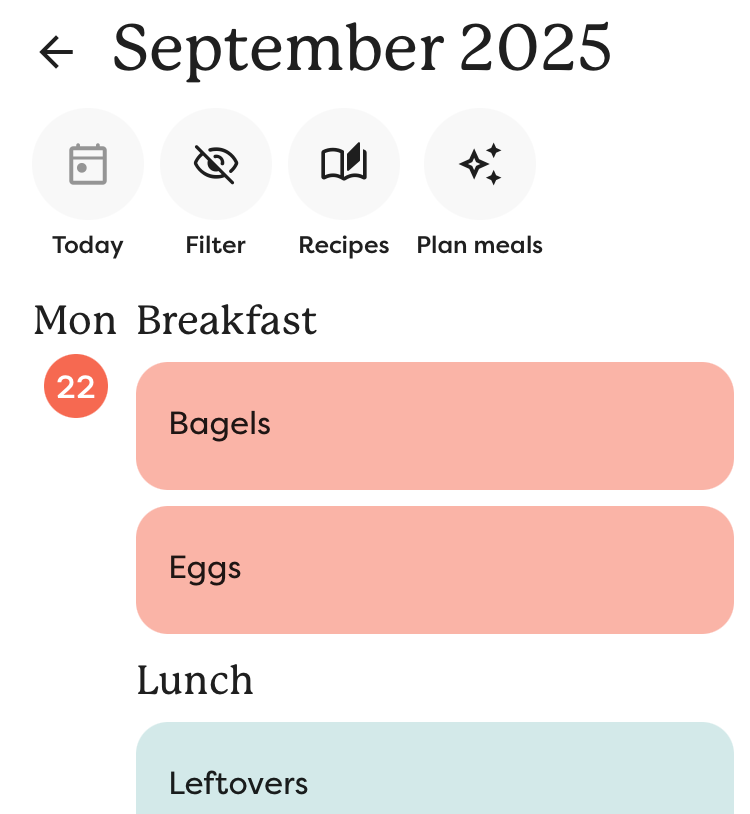This screenshot has width=750, height=814.
Task: Click the year '2025' in the header
Action: [536, 48]
